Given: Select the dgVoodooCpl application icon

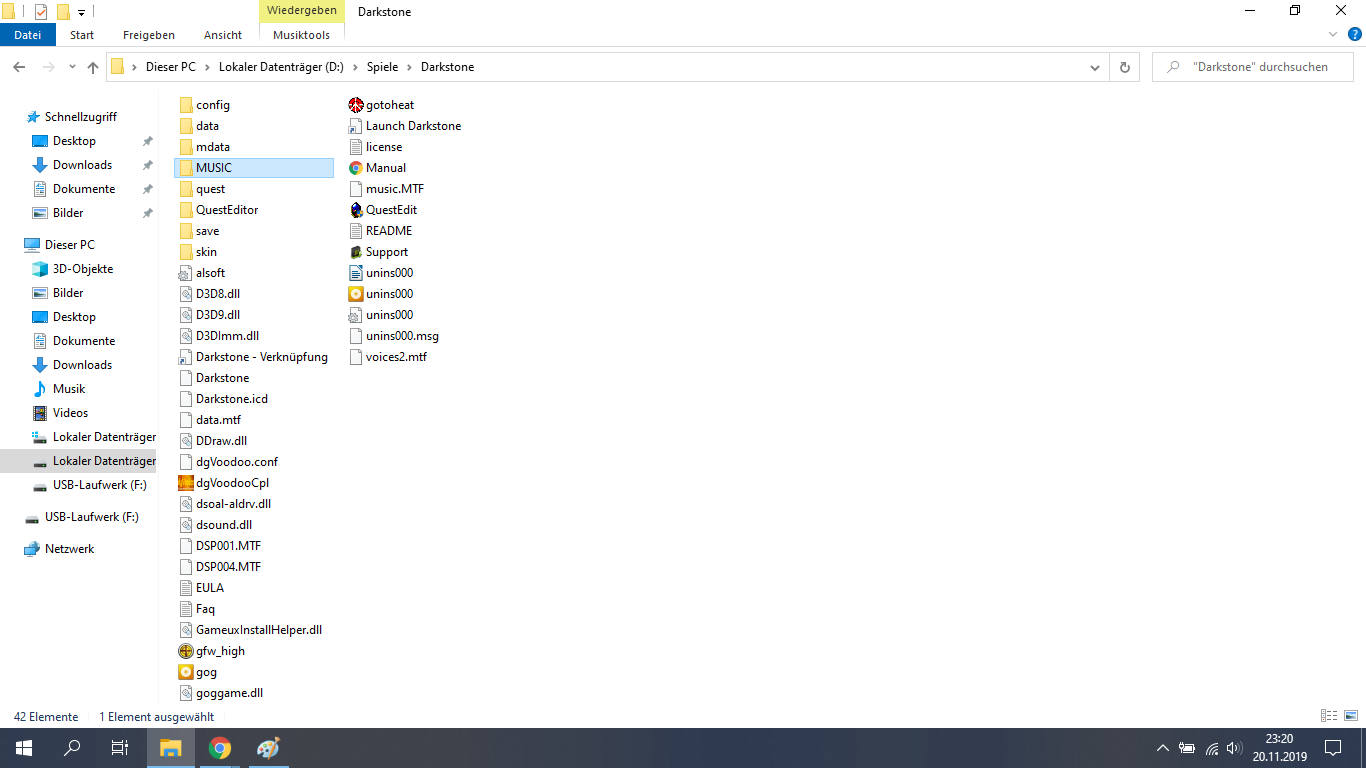Looking at the screenshot, I should tap(186, 483).
